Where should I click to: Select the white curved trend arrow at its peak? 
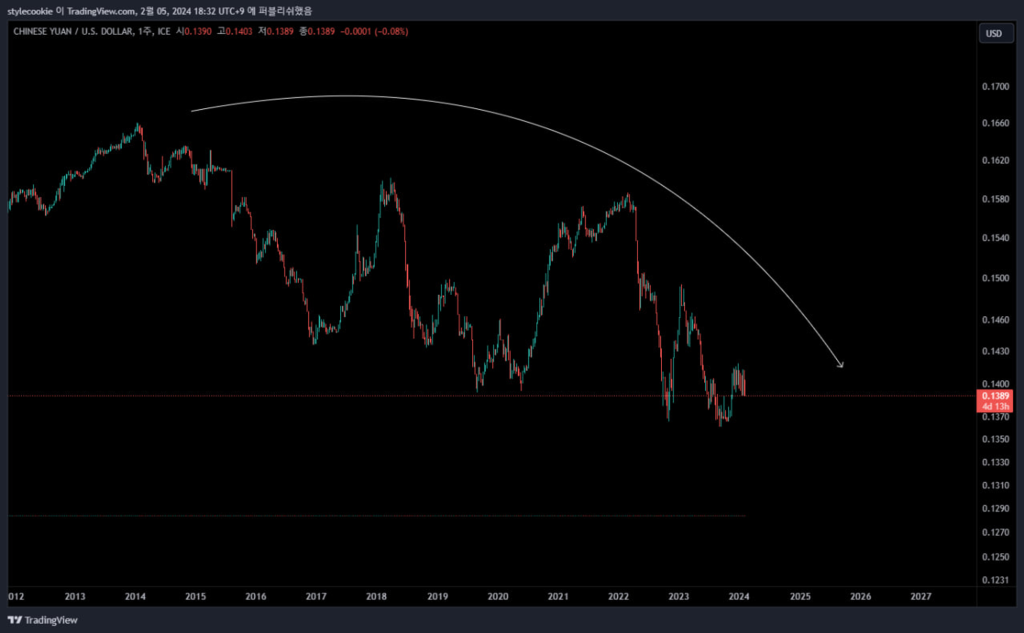click(340, 97)
